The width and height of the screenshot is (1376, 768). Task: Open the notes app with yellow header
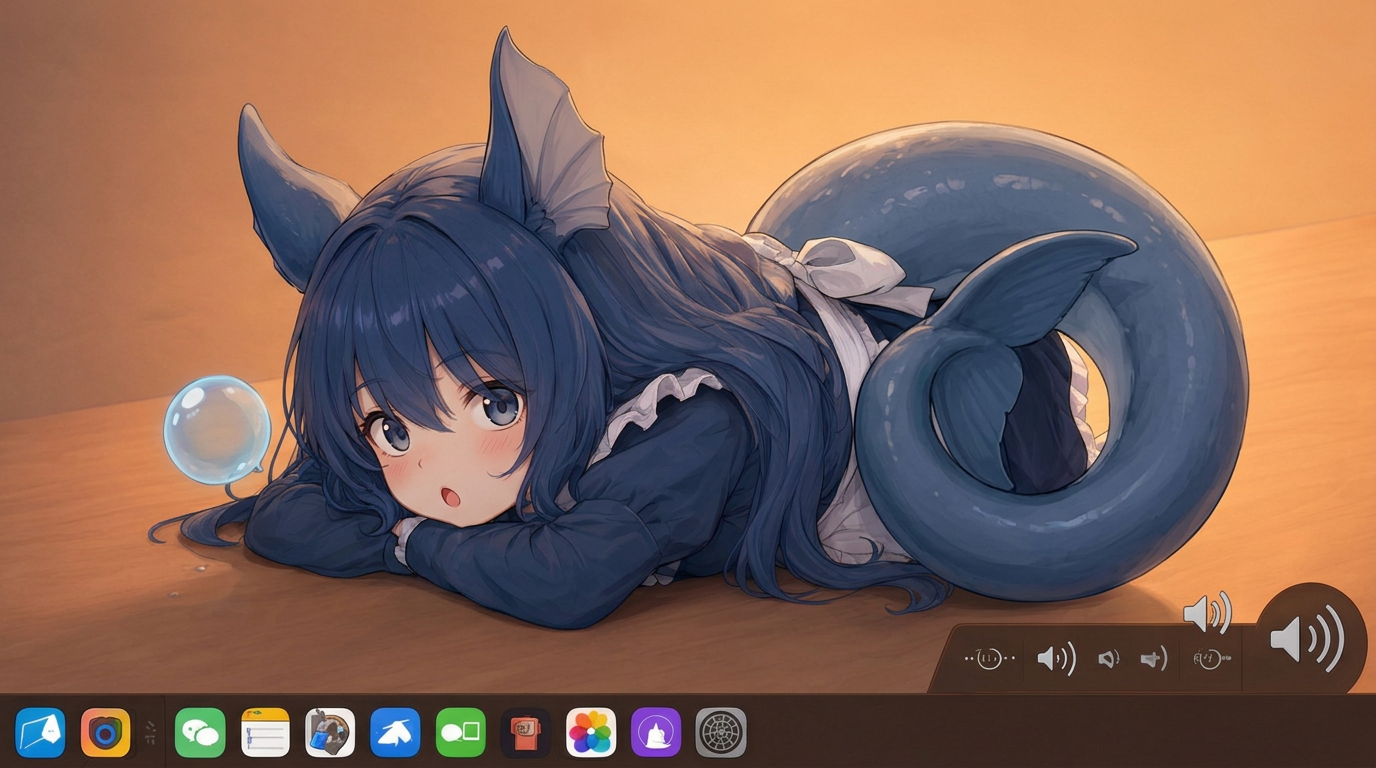pos(265,733)
